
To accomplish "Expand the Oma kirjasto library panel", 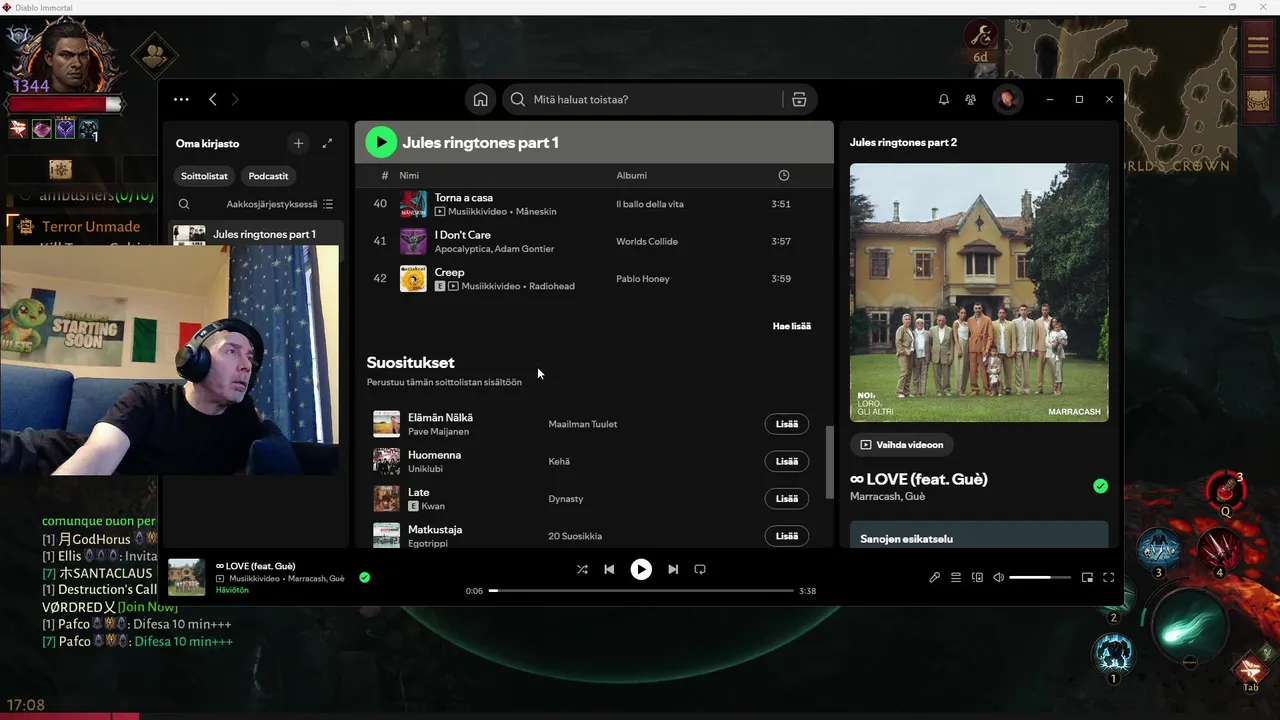I will pos(327,143).
